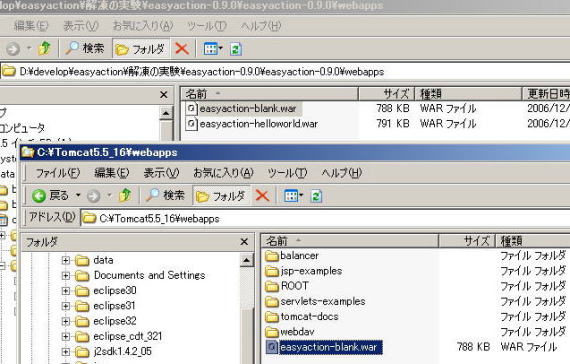Toggle the Folders pane in Tomcat window

tap(221, 196)
